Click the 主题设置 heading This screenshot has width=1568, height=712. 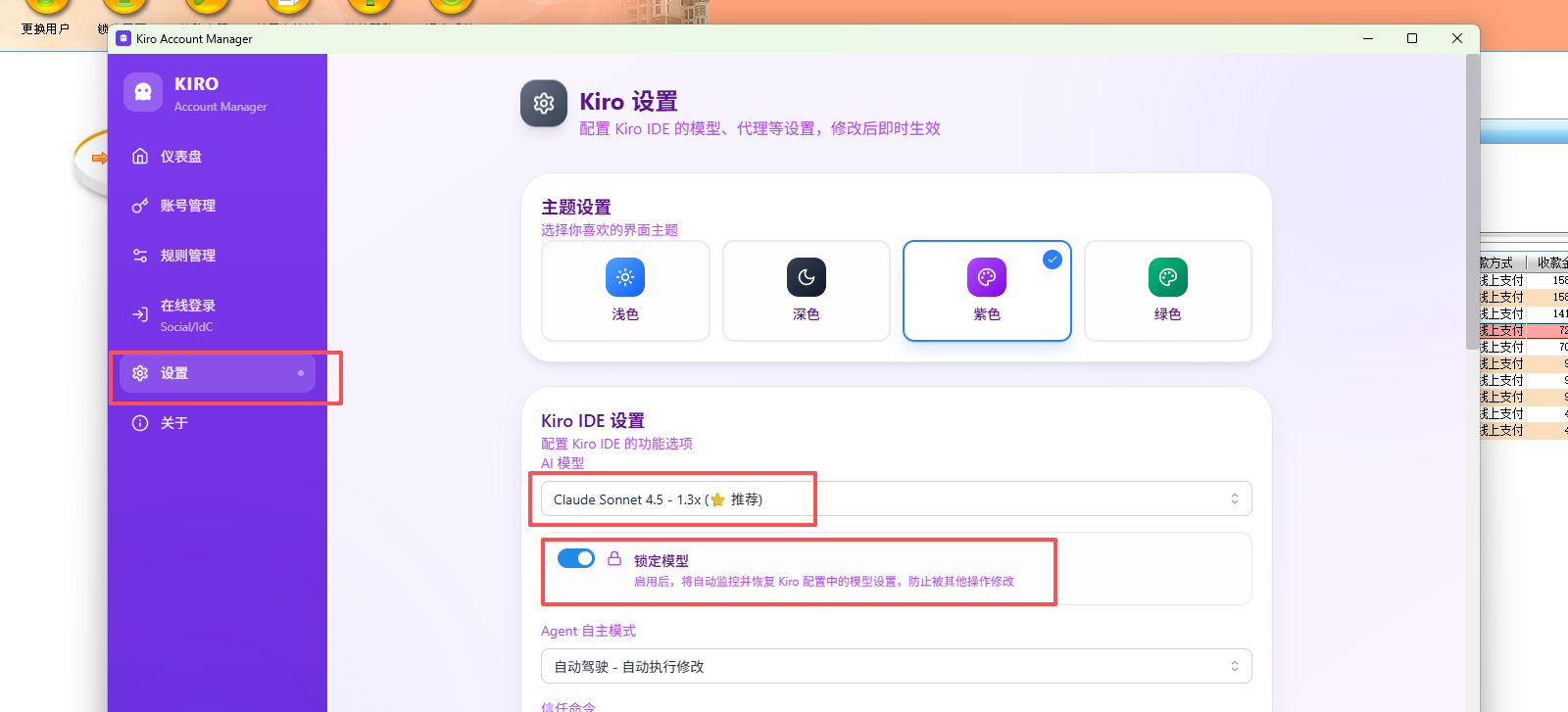click(576, 207)
